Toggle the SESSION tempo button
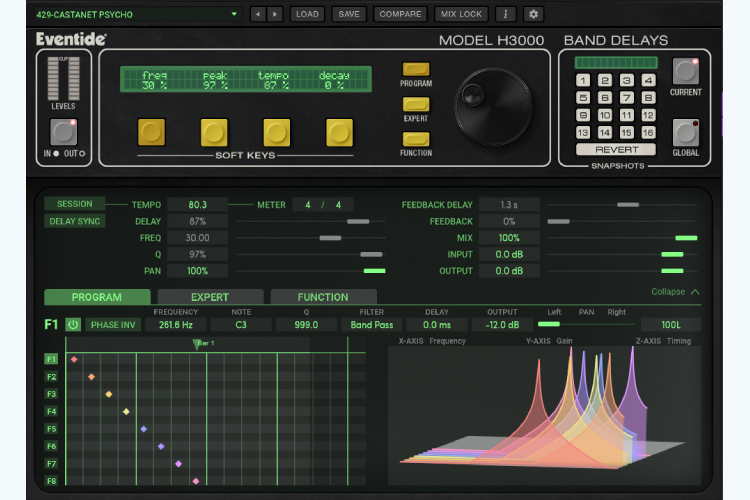Screen dimensions: 750x500 click(75, 204)
